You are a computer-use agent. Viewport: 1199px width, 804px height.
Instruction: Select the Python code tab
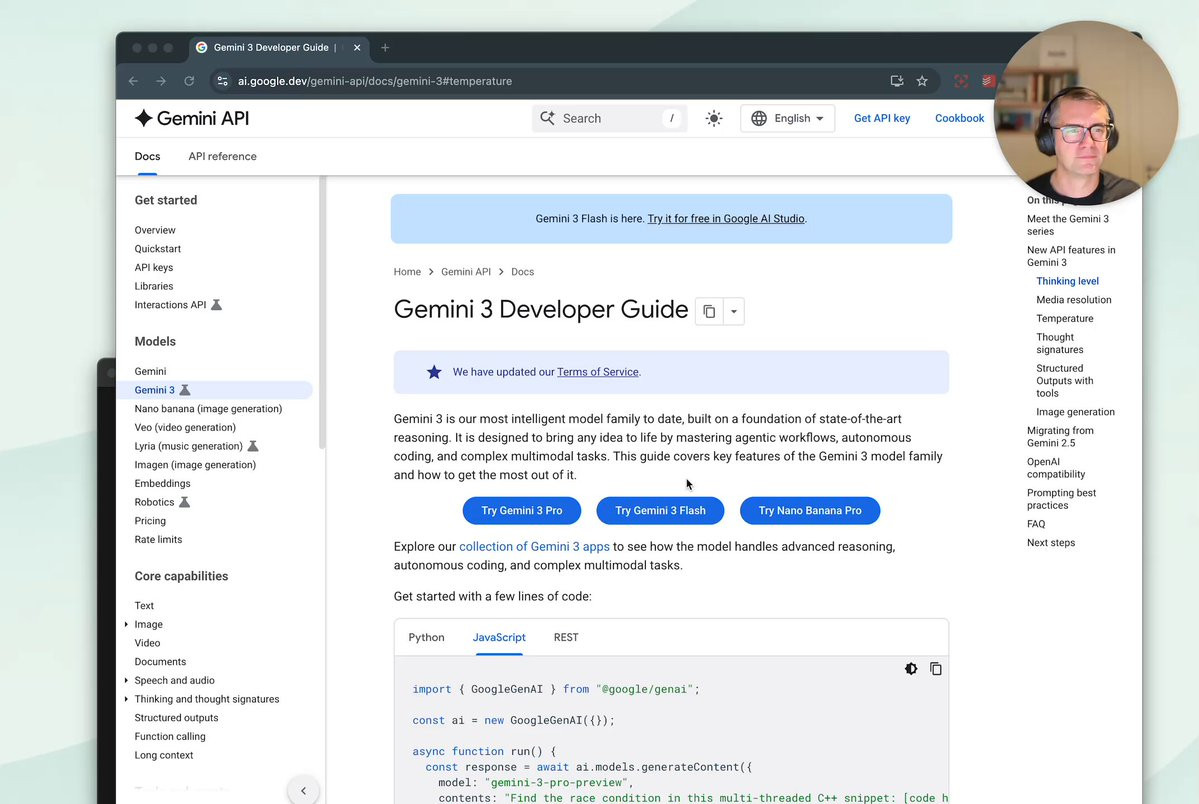click(426, 637)
